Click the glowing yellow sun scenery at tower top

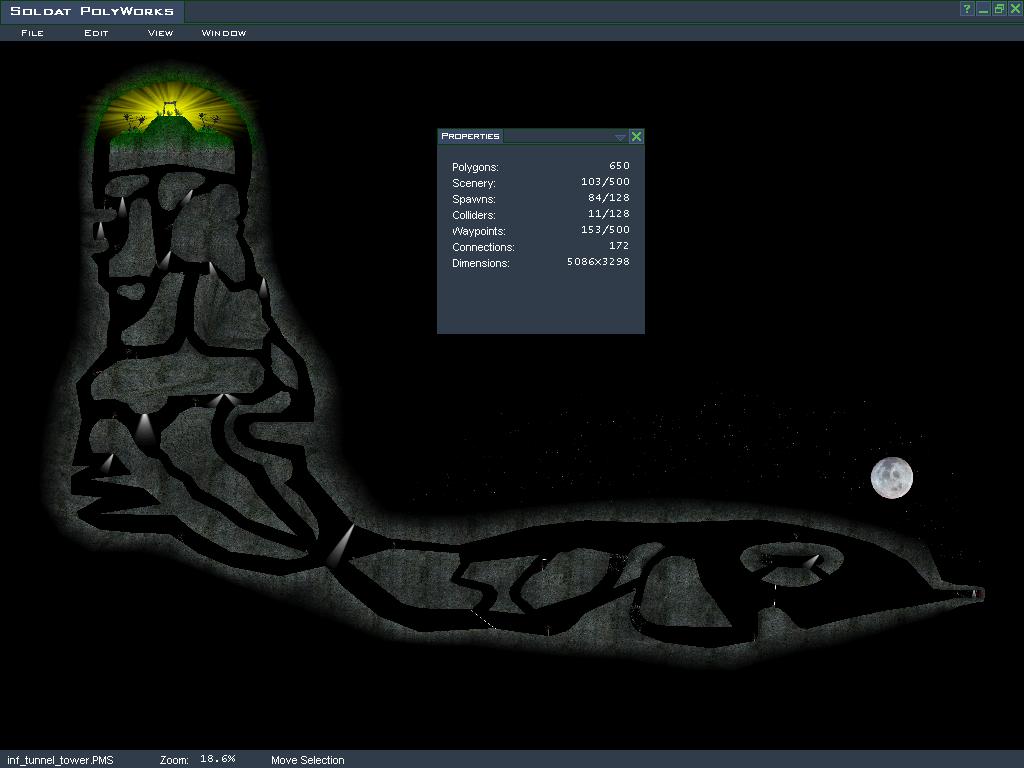(171, 112)
